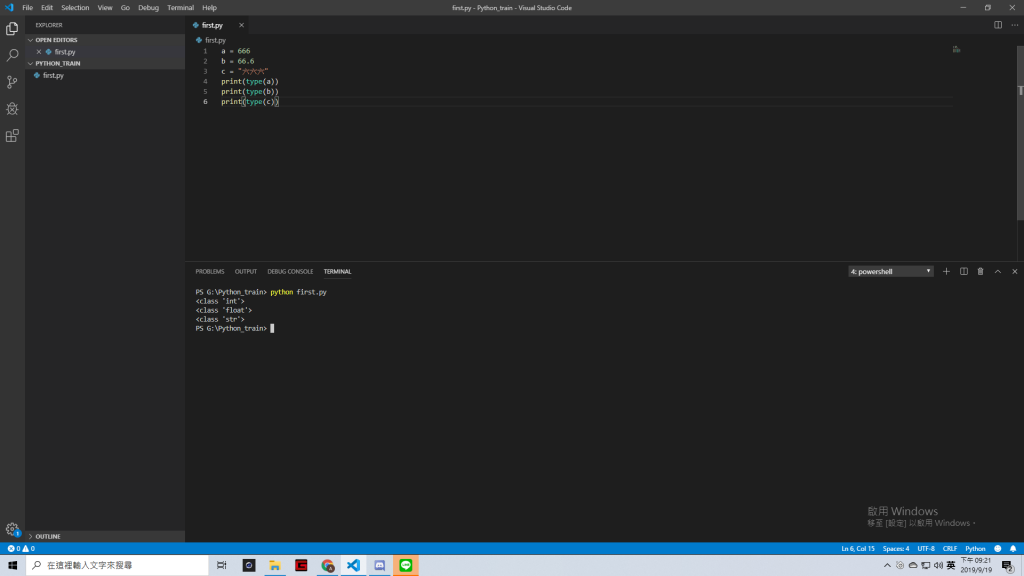Switch to the Problems panel tab

tap(210, 272)
